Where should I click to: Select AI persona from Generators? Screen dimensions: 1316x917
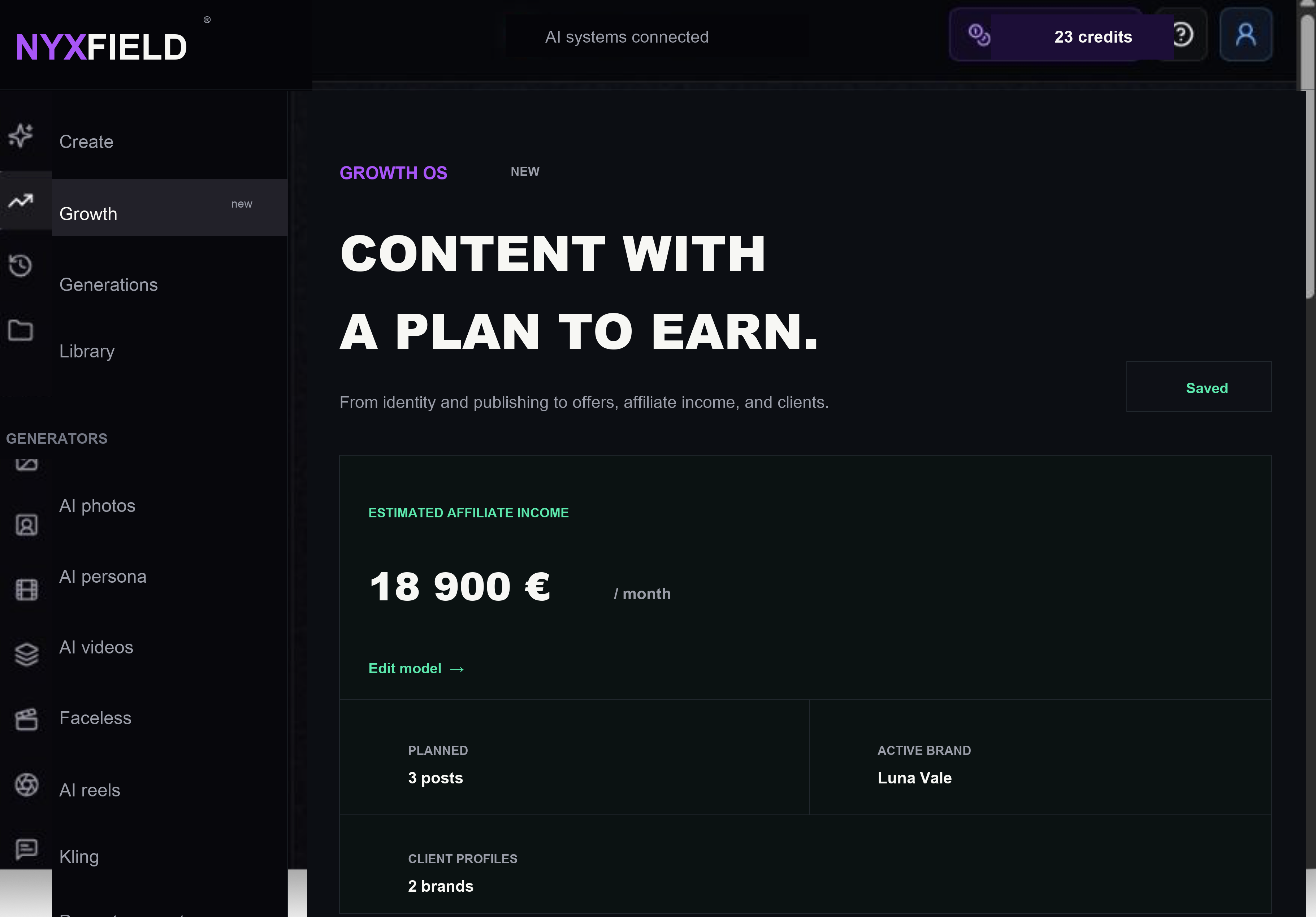(103, 576)
